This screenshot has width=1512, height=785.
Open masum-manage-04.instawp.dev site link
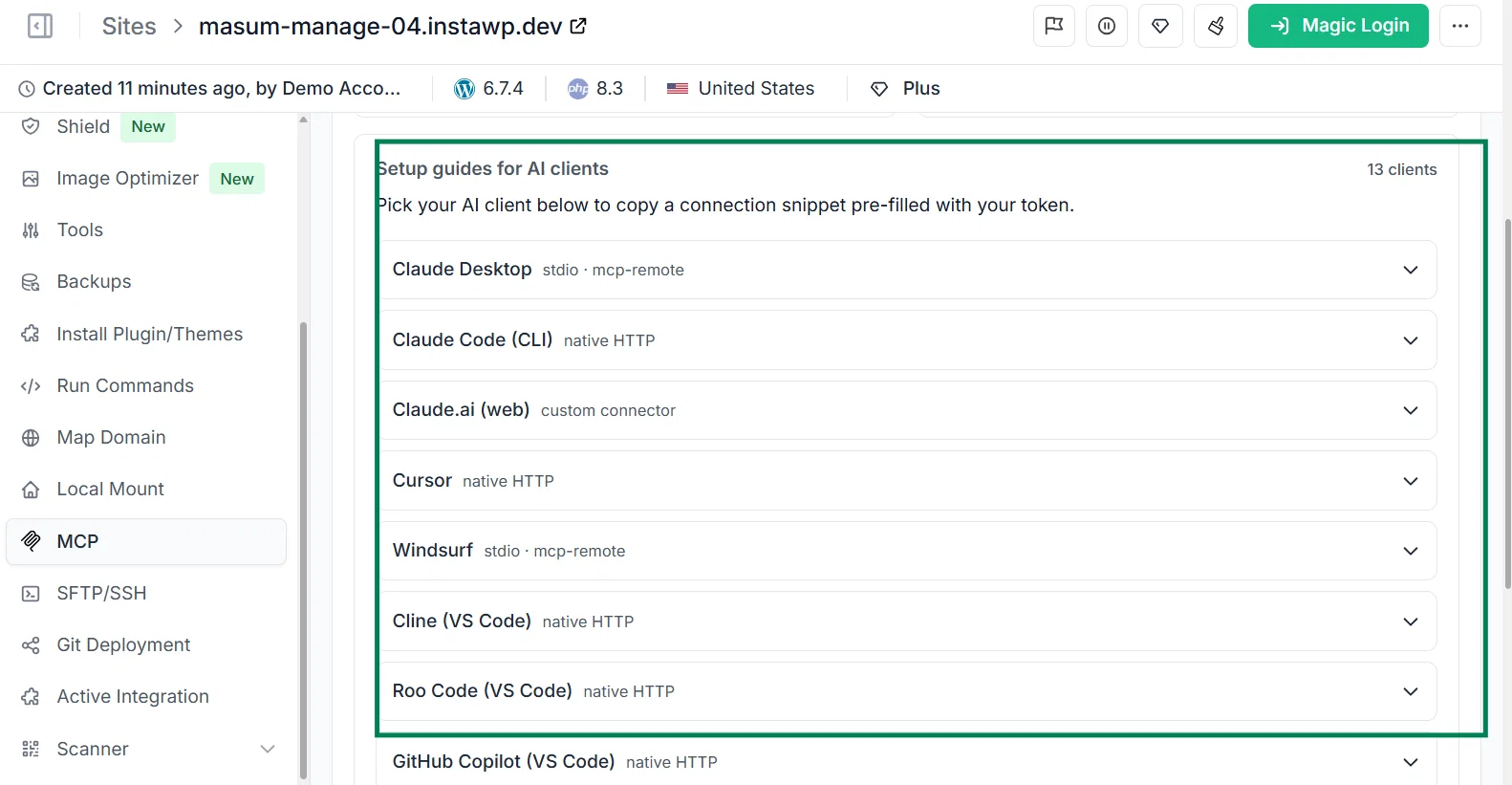(x=380, y=26)
